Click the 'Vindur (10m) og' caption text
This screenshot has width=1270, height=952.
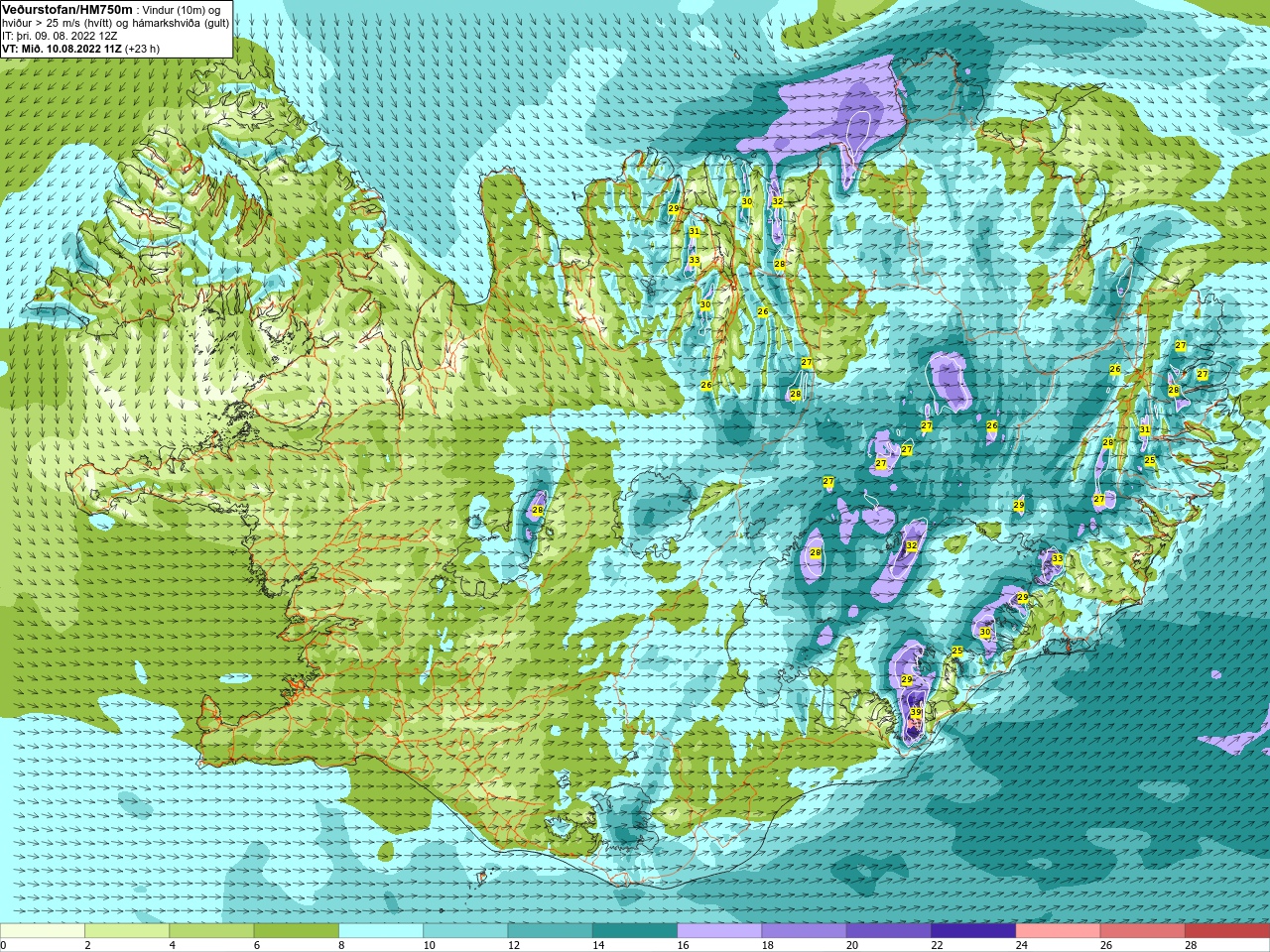click(x=182, y=10)
